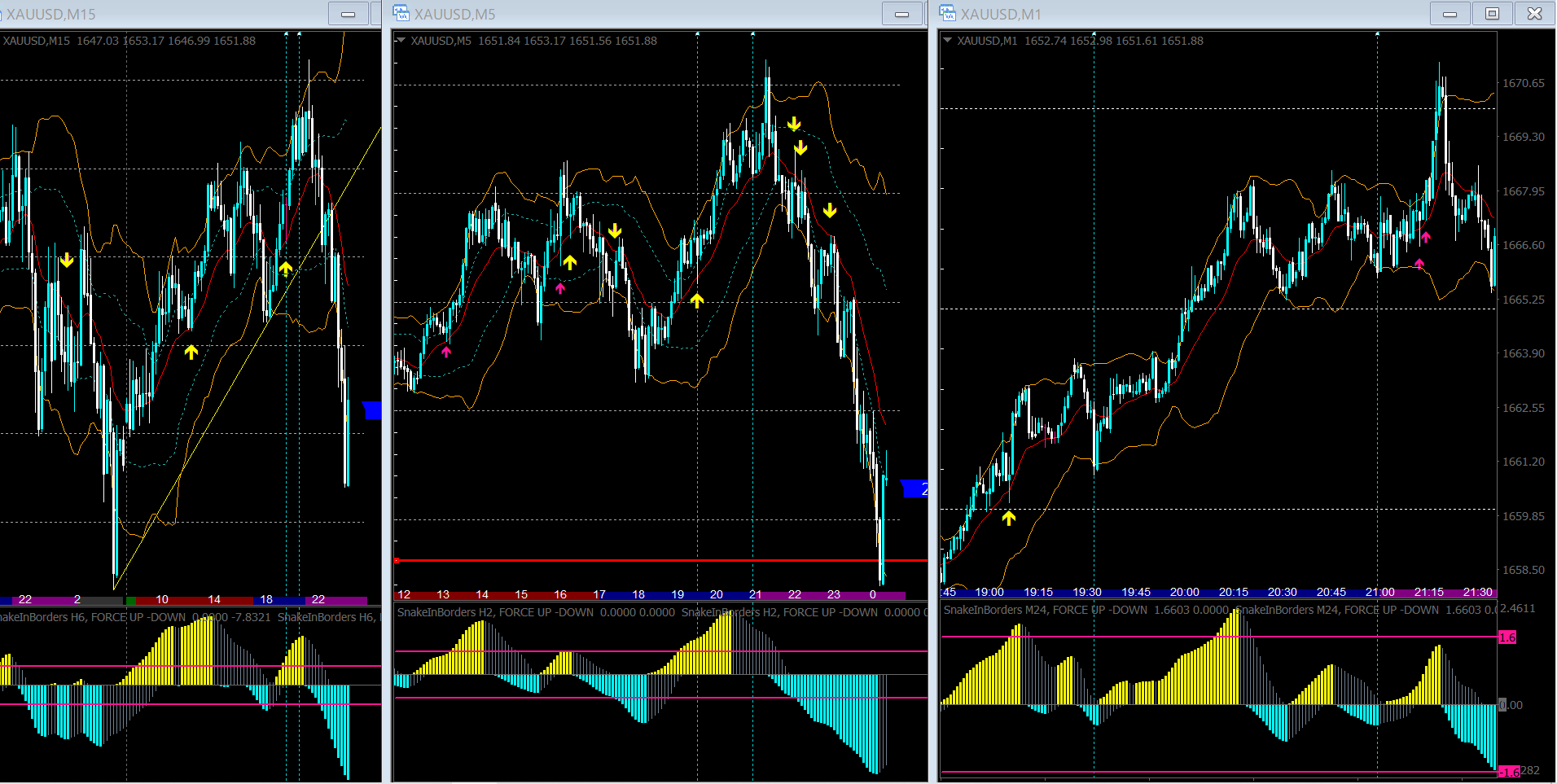Click hour 13 on the M5 time axis
This screenshot has height=784, width=1557.
tap(443, 594)
